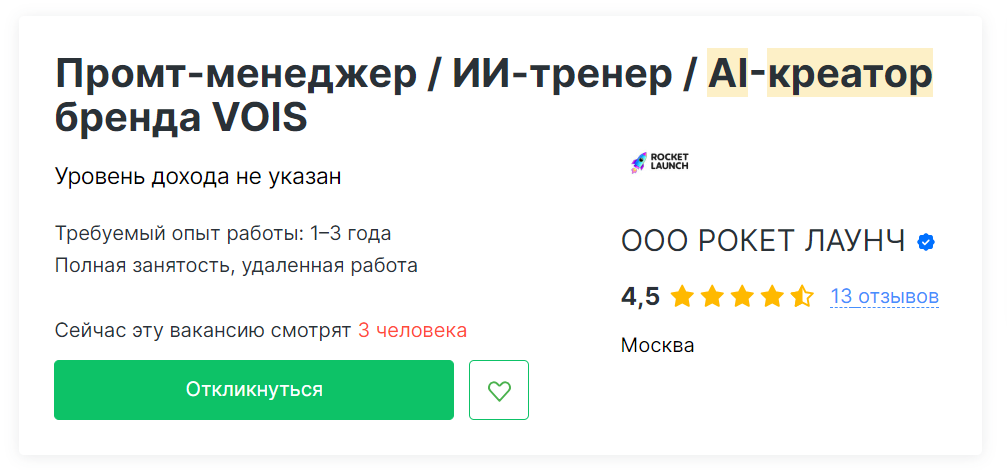Viewport: 1007px width, 470px height.
Task: Add vacancy to favorites with heart icon
Action: click(x=499, y=390)
